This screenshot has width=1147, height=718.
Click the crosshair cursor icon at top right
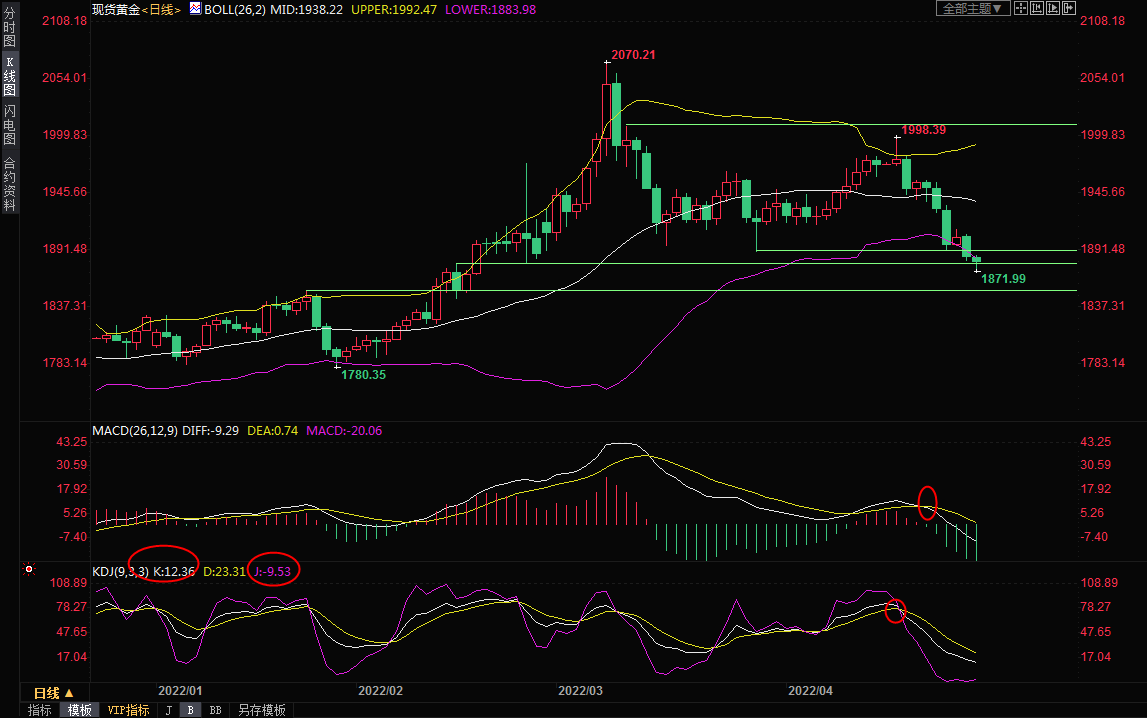point(1021,8)
